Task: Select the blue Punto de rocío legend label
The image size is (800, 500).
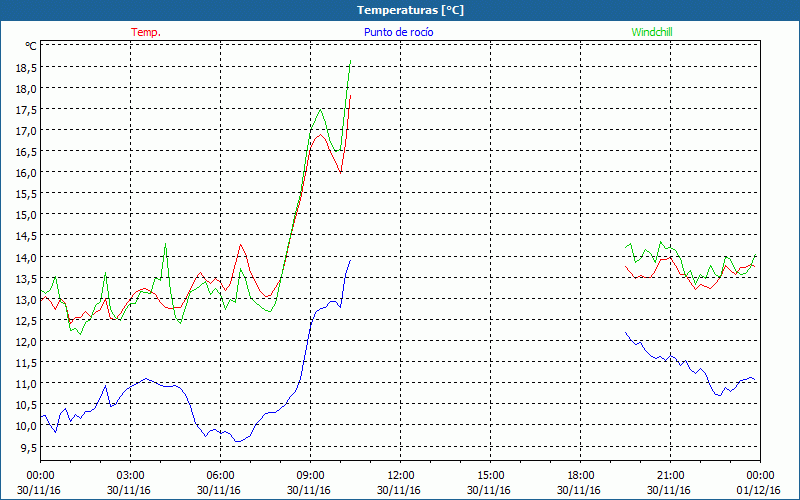Action: (398, 32)
